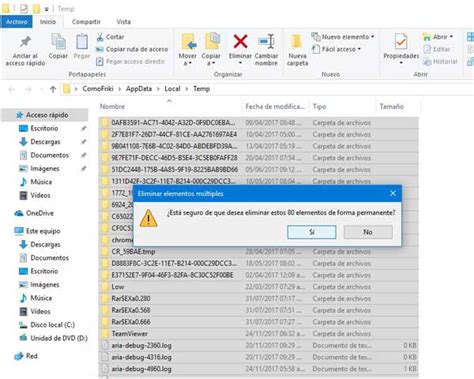Cancel deletion with No button
Image resolution: width=474 pixels, height=379 pixels.
[368, 232]
